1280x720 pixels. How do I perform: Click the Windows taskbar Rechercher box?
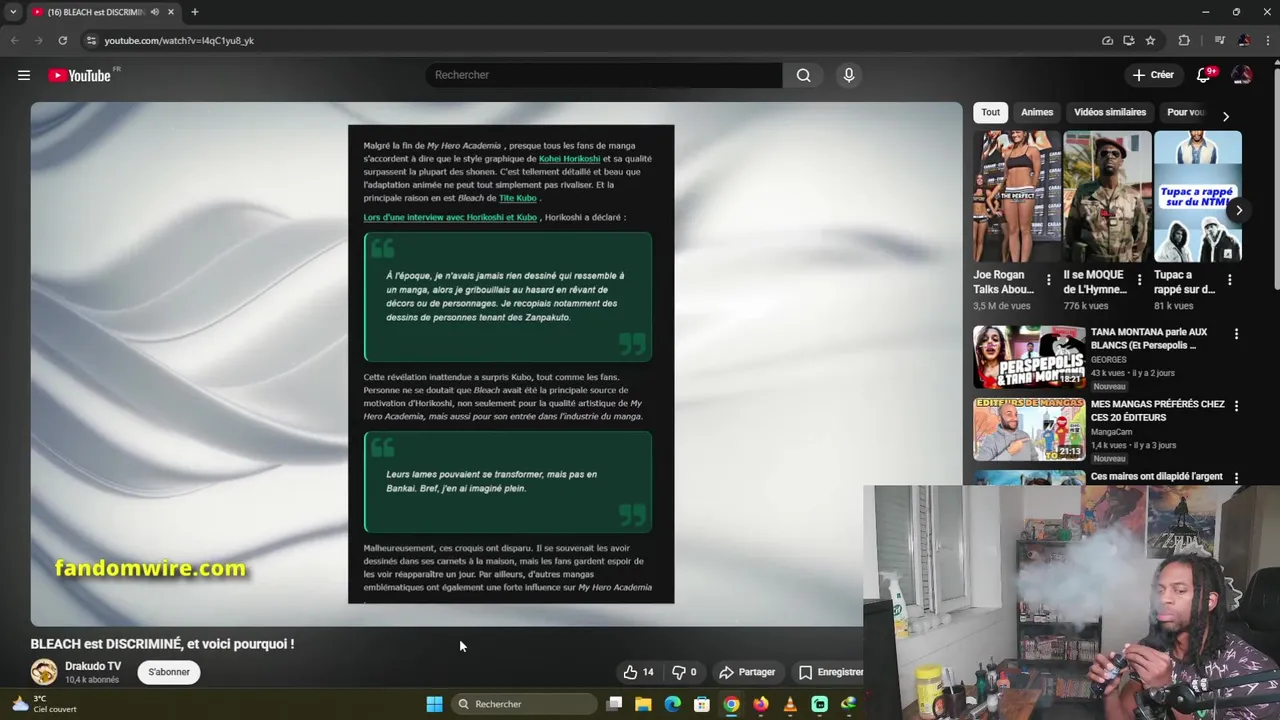523,704
